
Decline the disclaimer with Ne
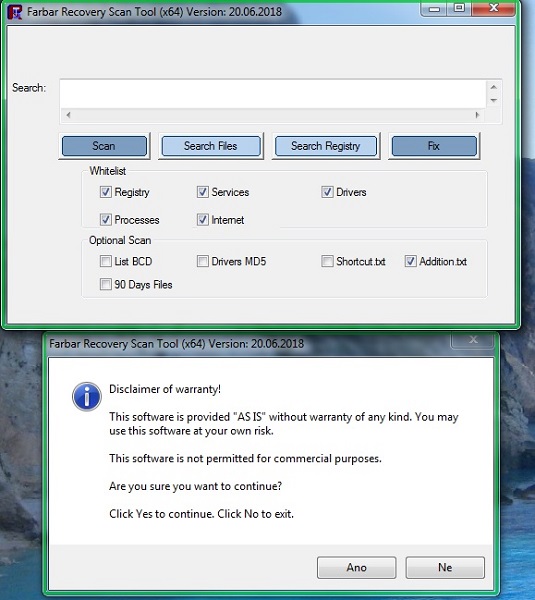[x=445, y=567]
